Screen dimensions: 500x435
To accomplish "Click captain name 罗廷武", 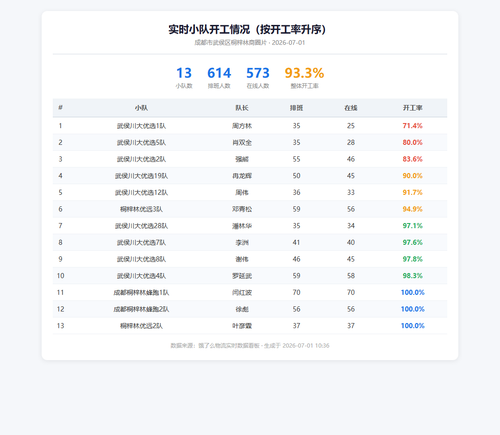I will 242,276.
